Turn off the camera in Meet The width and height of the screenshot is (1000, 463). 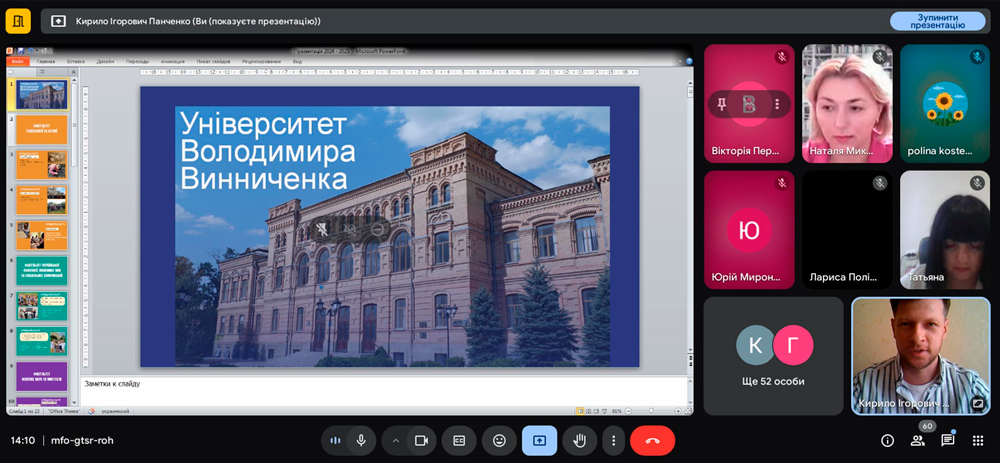[x=422, y=440]
